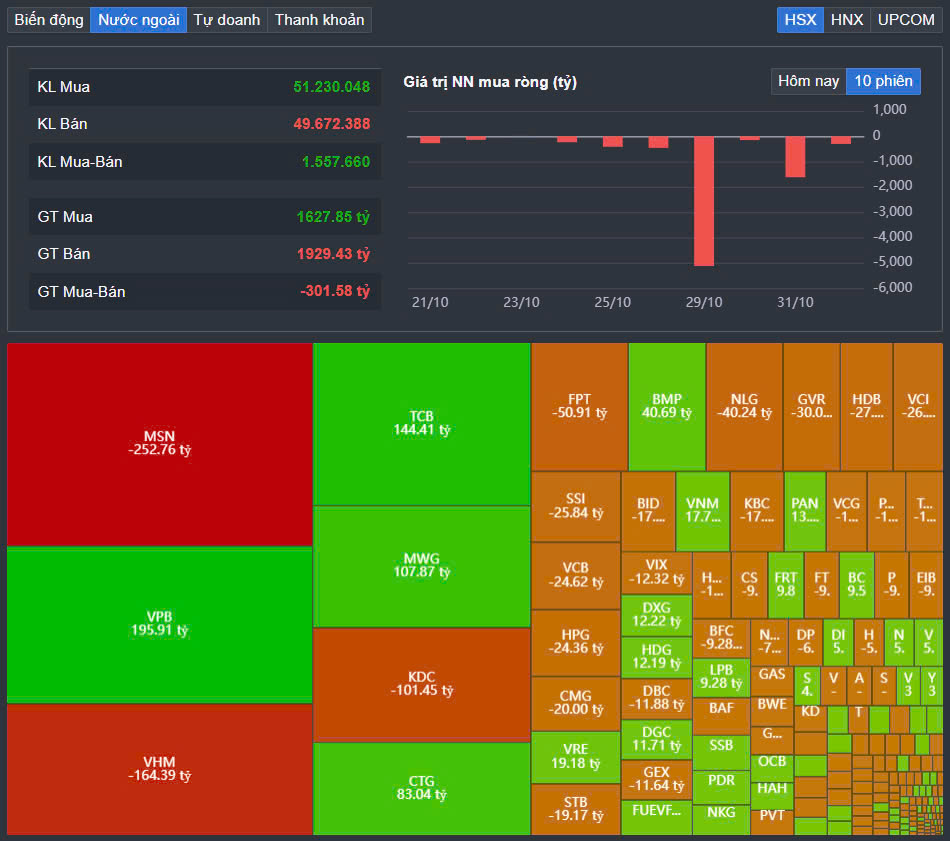
Task: Click the TCB 144.41 tỷ tile
Action: coord(422,424)
